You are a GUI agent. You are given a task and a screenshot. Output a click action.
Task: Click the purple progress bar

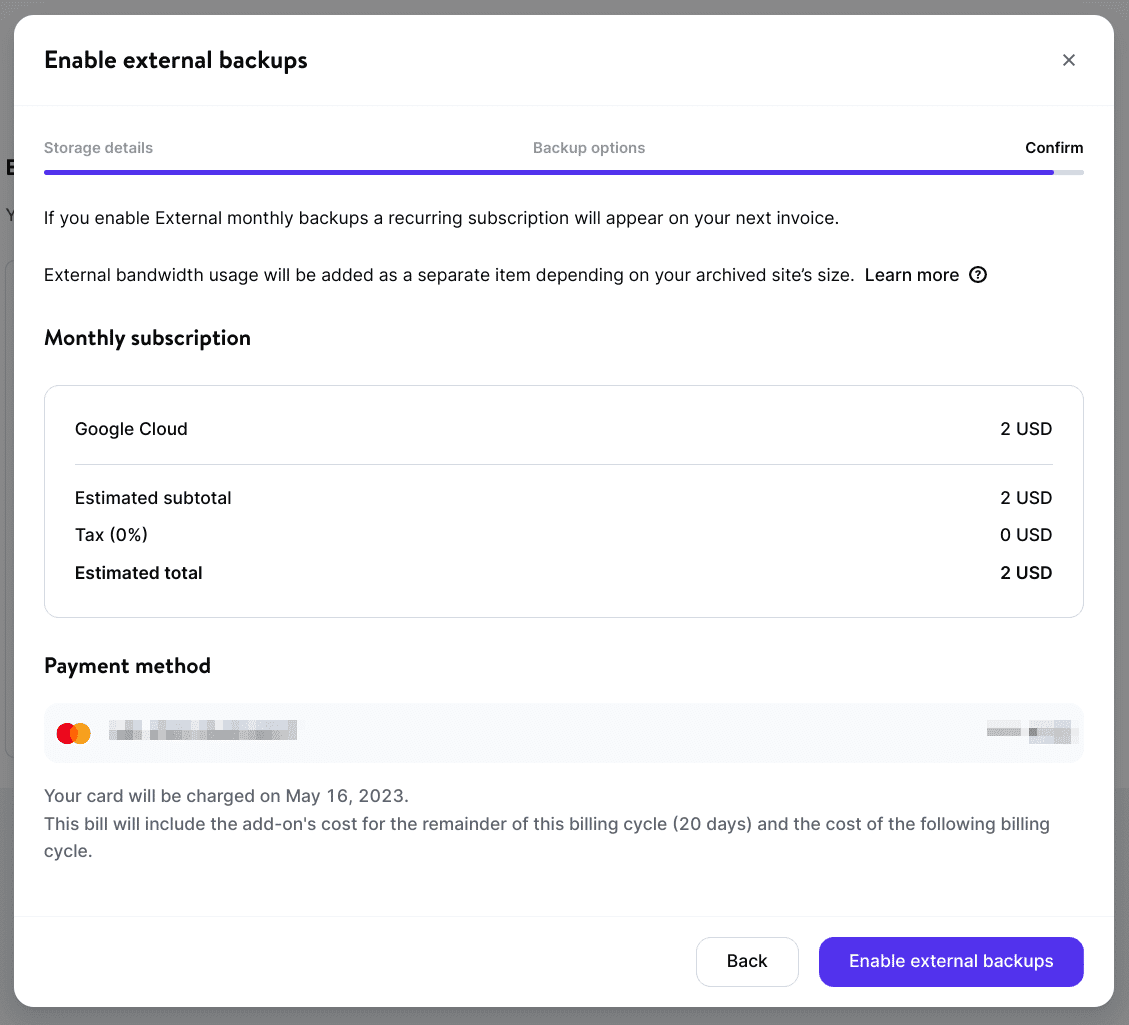[x=548, y=172]
